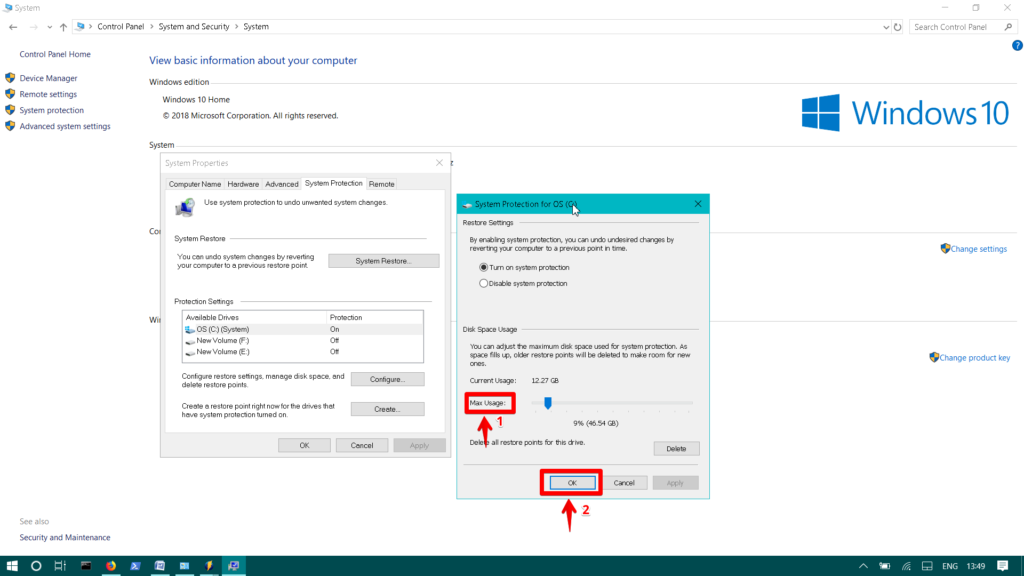Click the Configure... button
The width and height of the screenshot is (1024, 576).
387,379
